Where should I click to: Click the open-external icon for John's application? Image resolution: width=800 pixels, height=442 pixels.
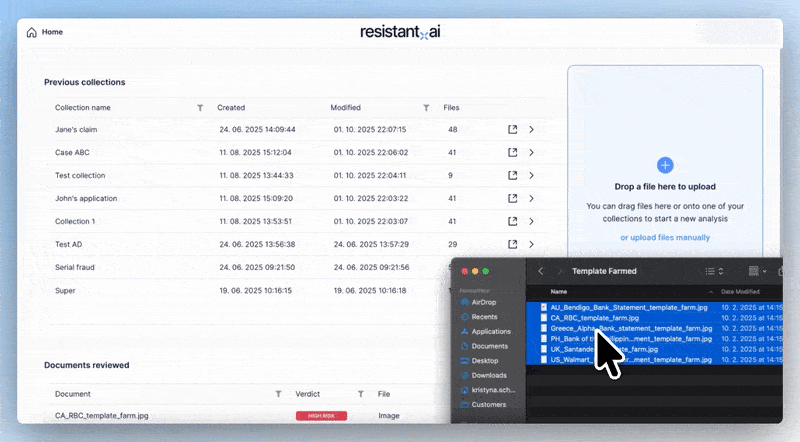[513, 199]
